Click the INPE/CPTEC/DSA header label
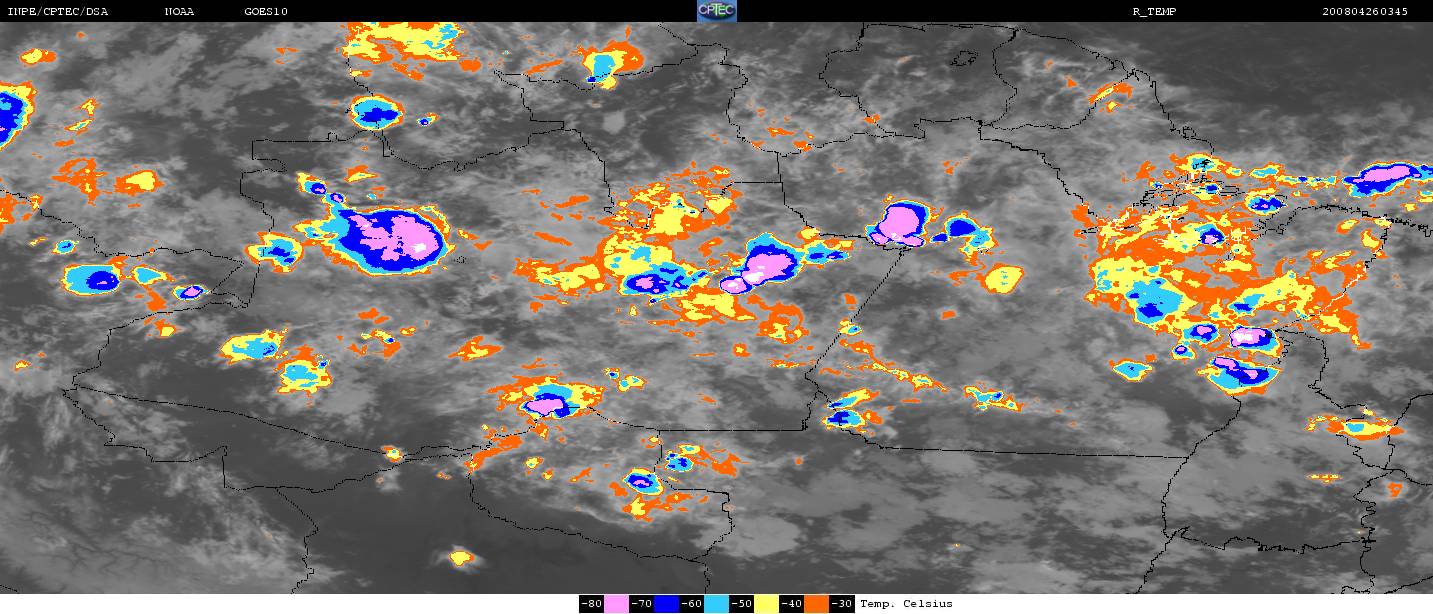This screenshot has width=1433, height=614. click(57, 12)
